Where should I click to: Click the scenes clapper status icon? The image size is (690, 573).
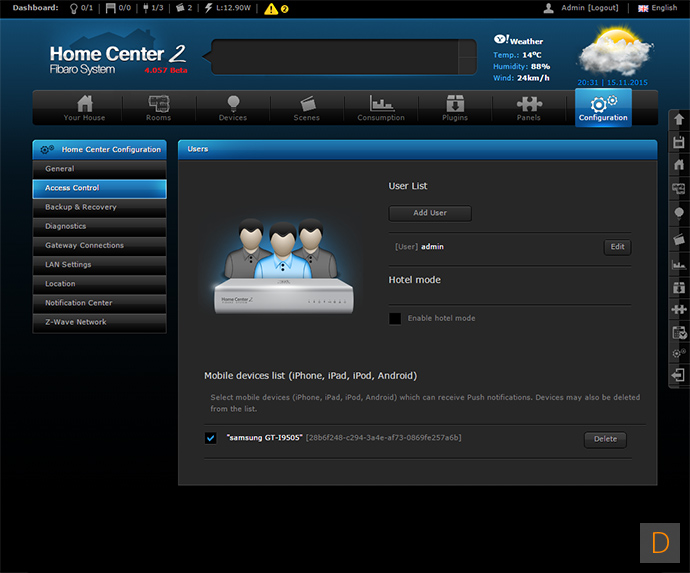(x=180, y=8)
